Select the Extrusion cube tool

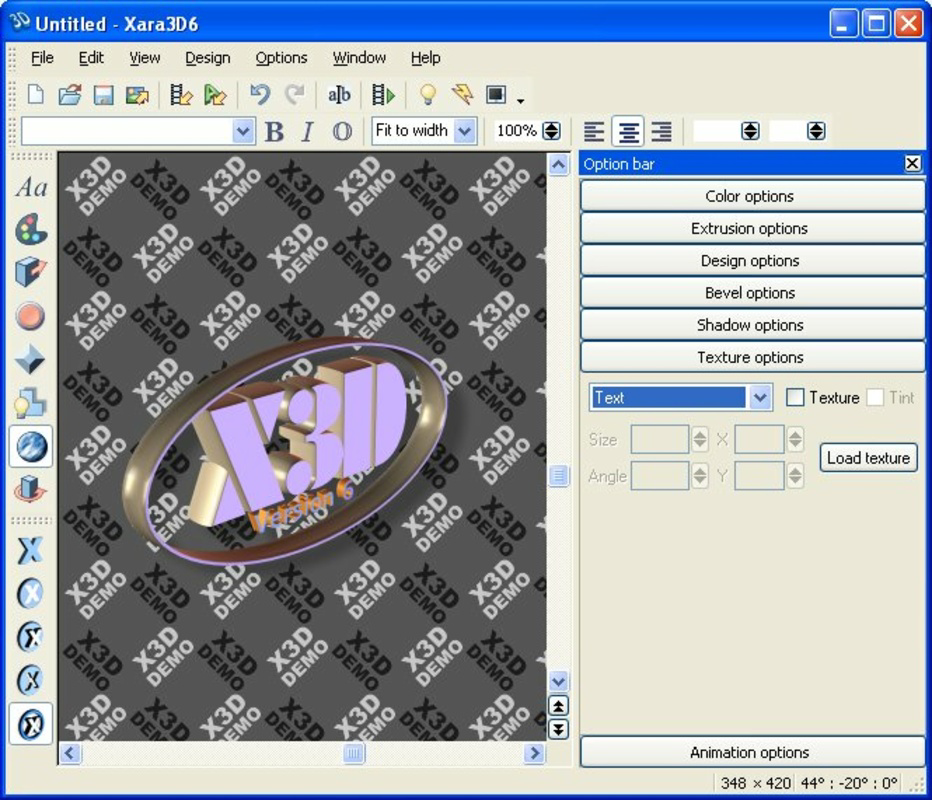[31, 272]
